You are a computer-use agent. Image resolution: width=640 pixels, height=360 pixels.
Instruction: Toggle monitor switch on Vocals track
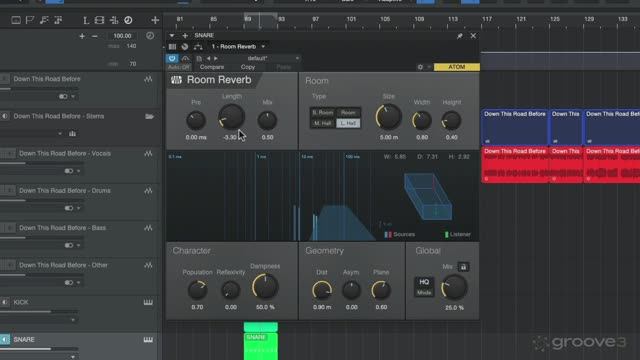69,171
